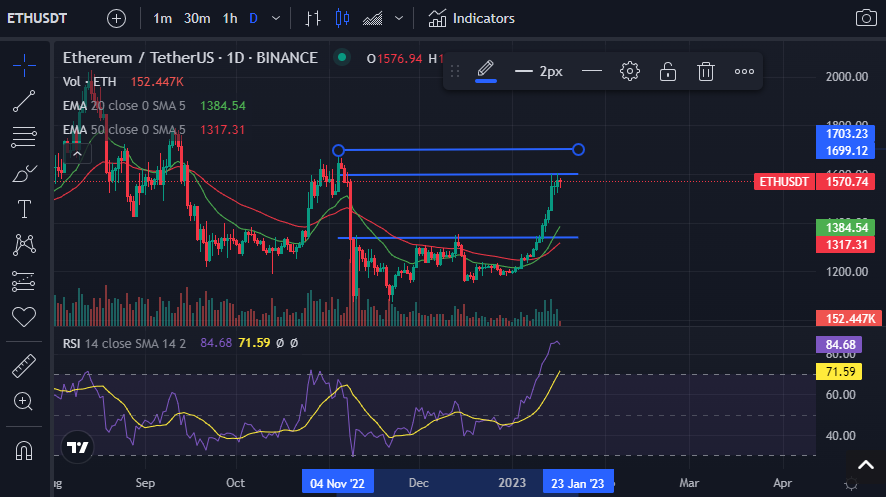Click the ETHUSDT symbol search
The width and height of the screenshot is (886, 497).
(x=37, y=19)
